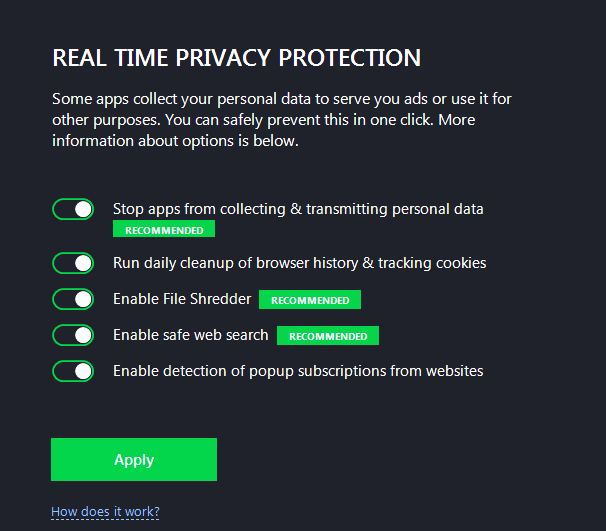The image size is (606, 531).
Task: Click 'Enable detection of popup subscriptions' label
Action: pos(298,371)
